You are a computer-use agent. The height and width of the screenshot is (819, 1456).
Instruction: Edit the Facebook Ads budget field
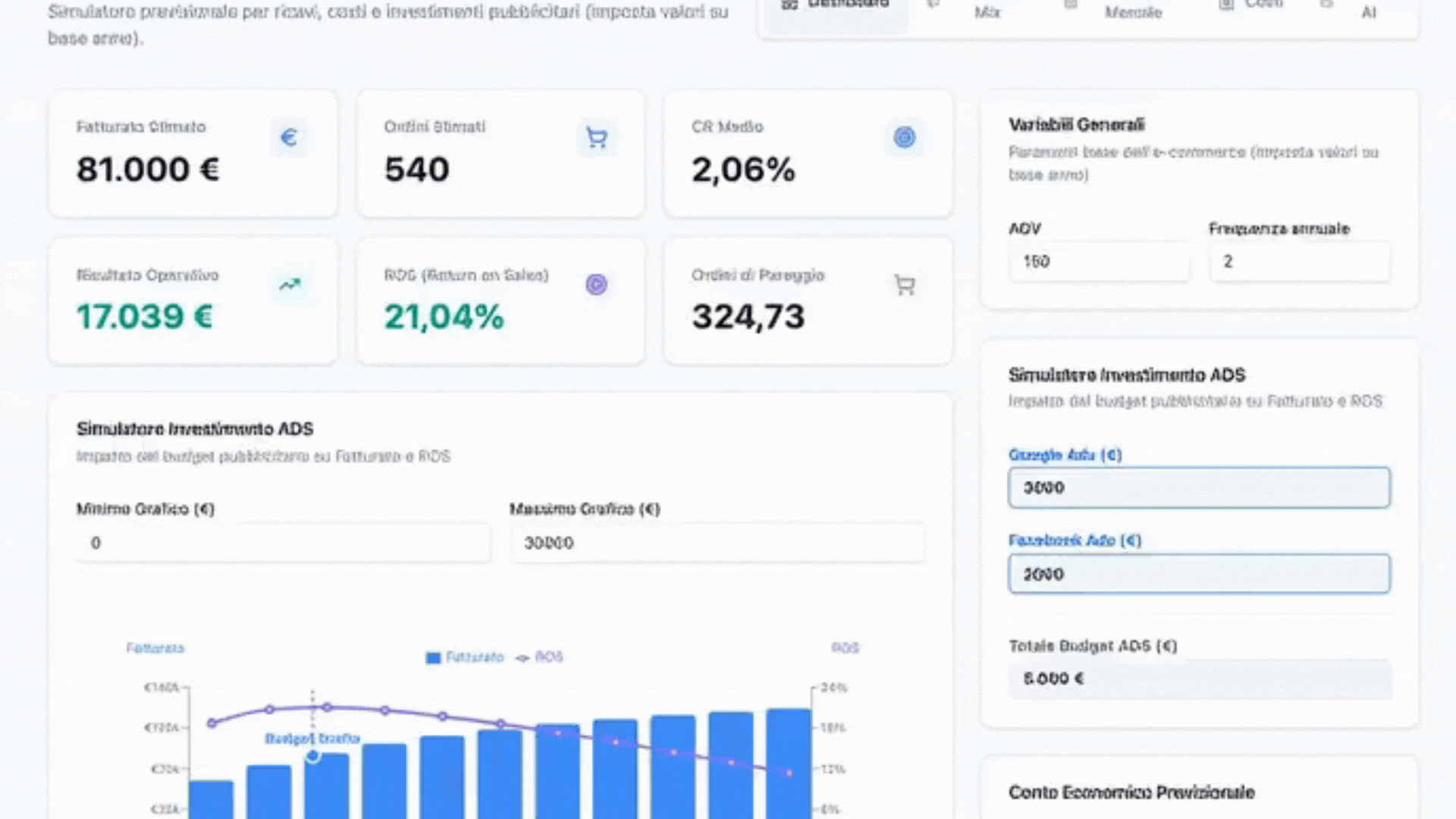[1198, 574]
